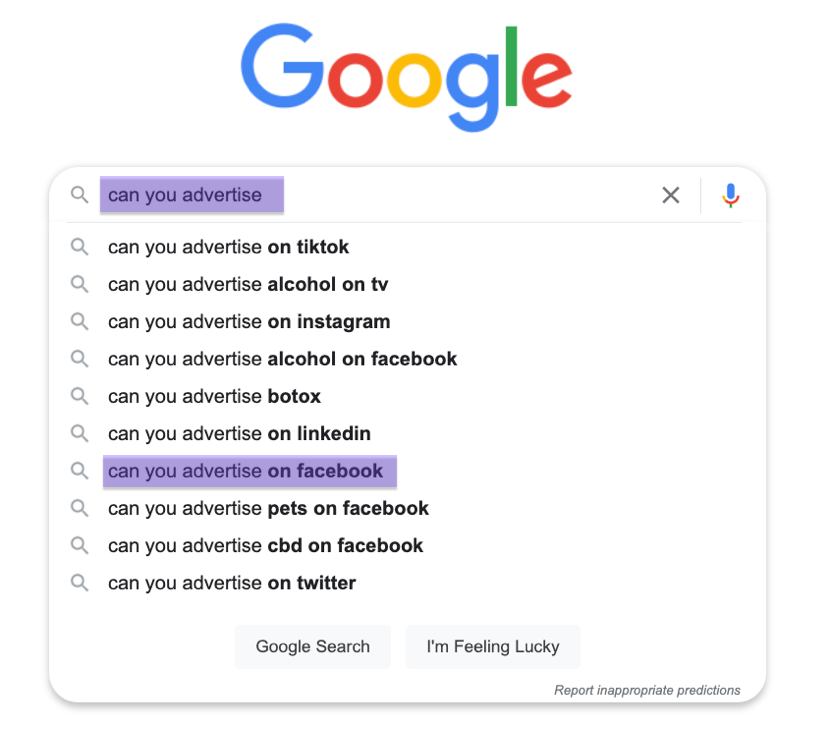This screenshot has width=831, height=729.
Task: Click the microphone voice search icon
Action: pos(731,195)
